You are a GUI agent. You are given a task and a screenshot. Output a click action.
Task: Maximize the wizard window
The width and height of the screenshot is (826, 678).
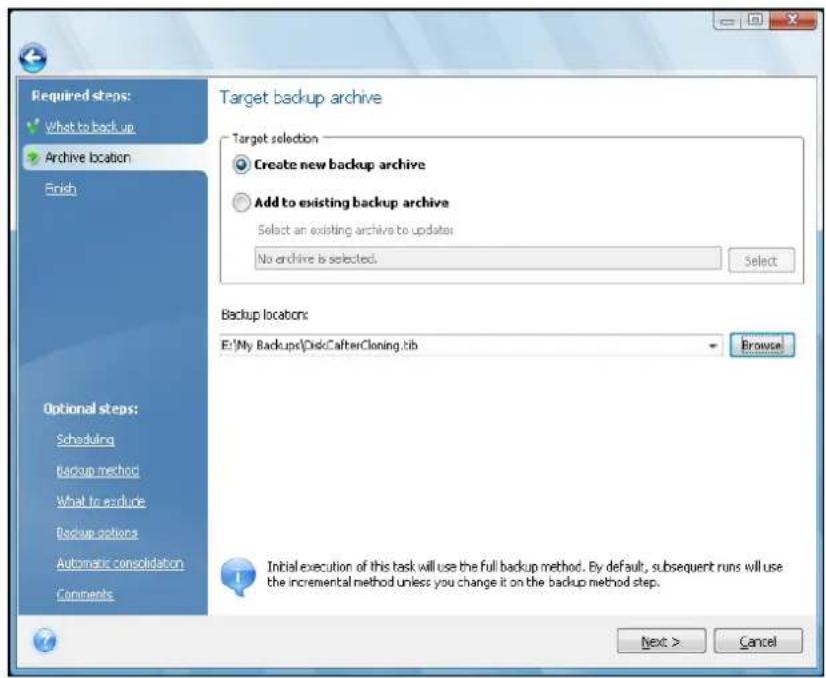pyautogui.click(x=755, y=21)
